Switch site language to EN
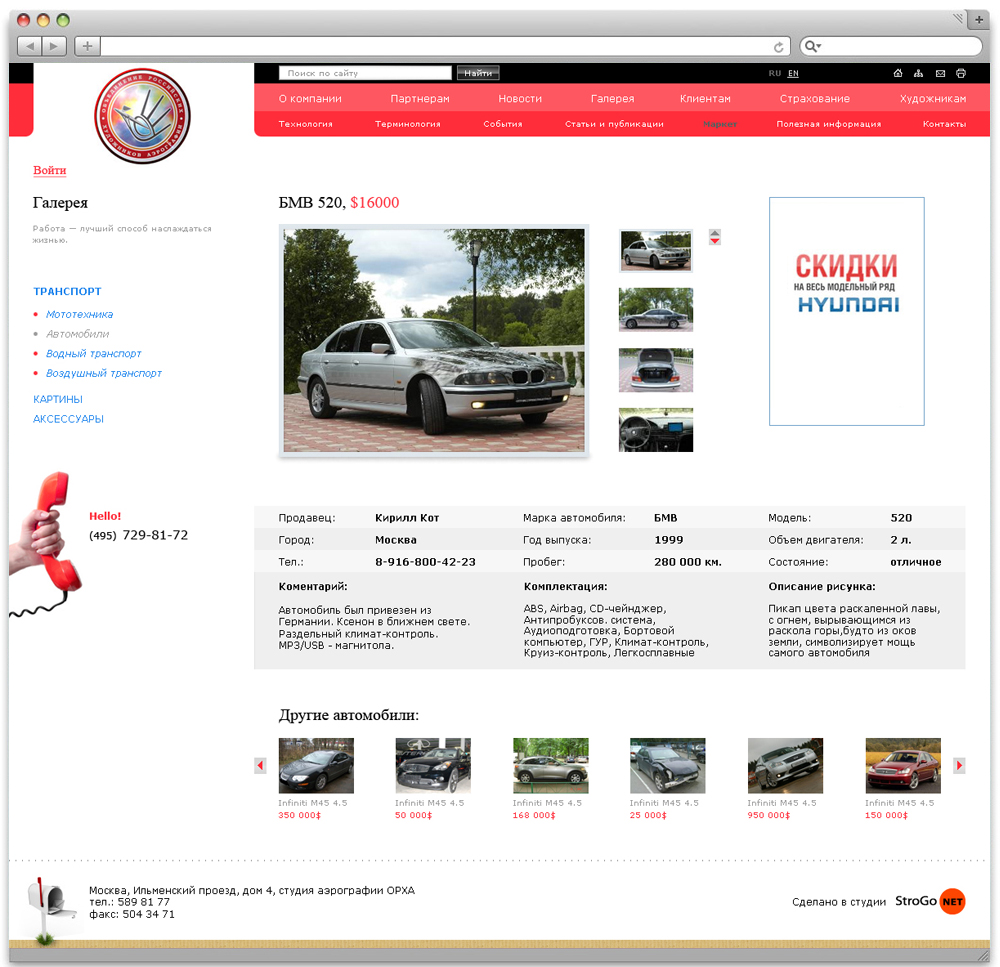Image resolution: width=1000 pixels, height=967 pixels. coord(793,73)
